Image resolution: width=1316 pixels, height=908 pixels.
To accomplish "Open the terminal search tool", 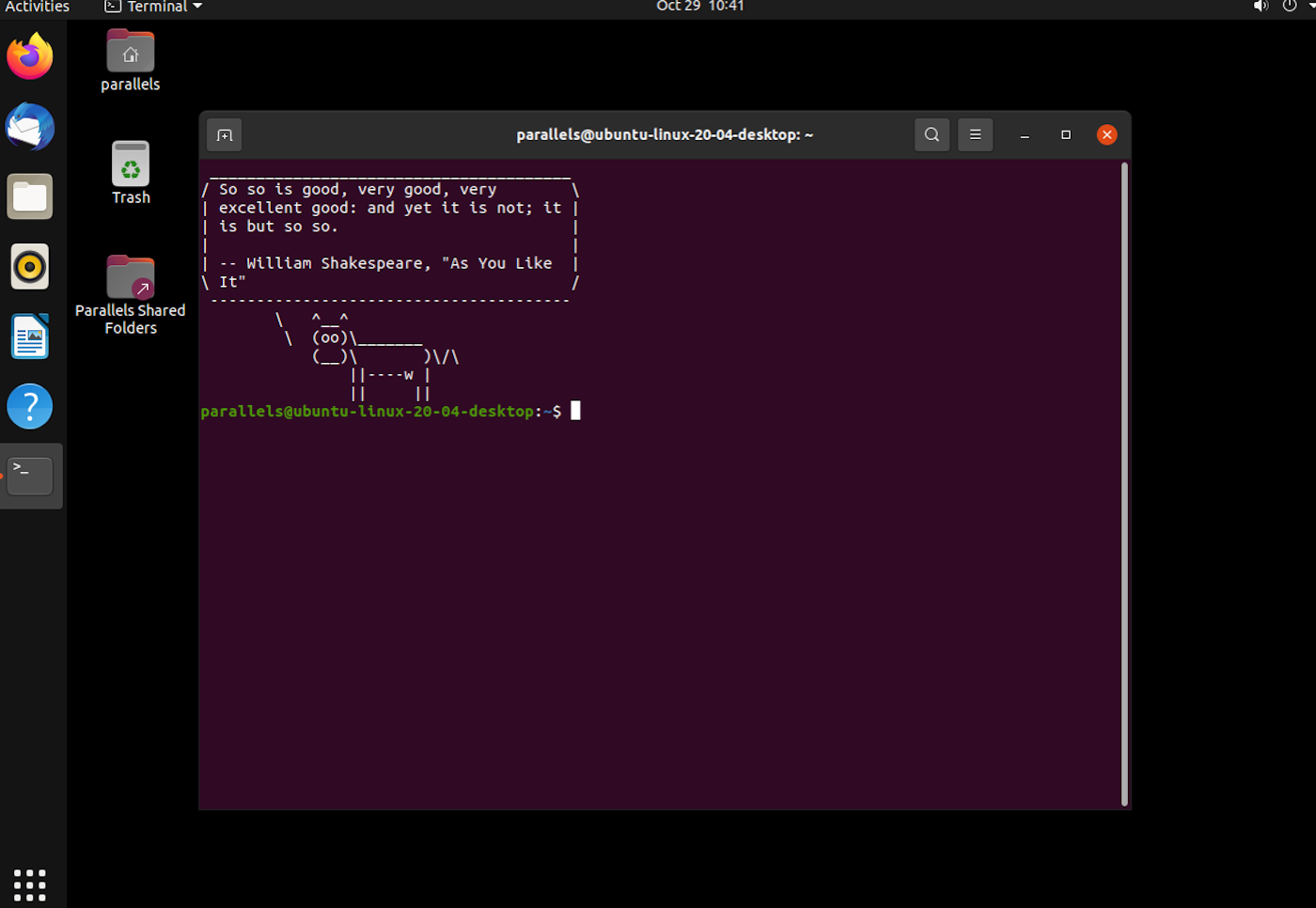I will pos(932,135).
